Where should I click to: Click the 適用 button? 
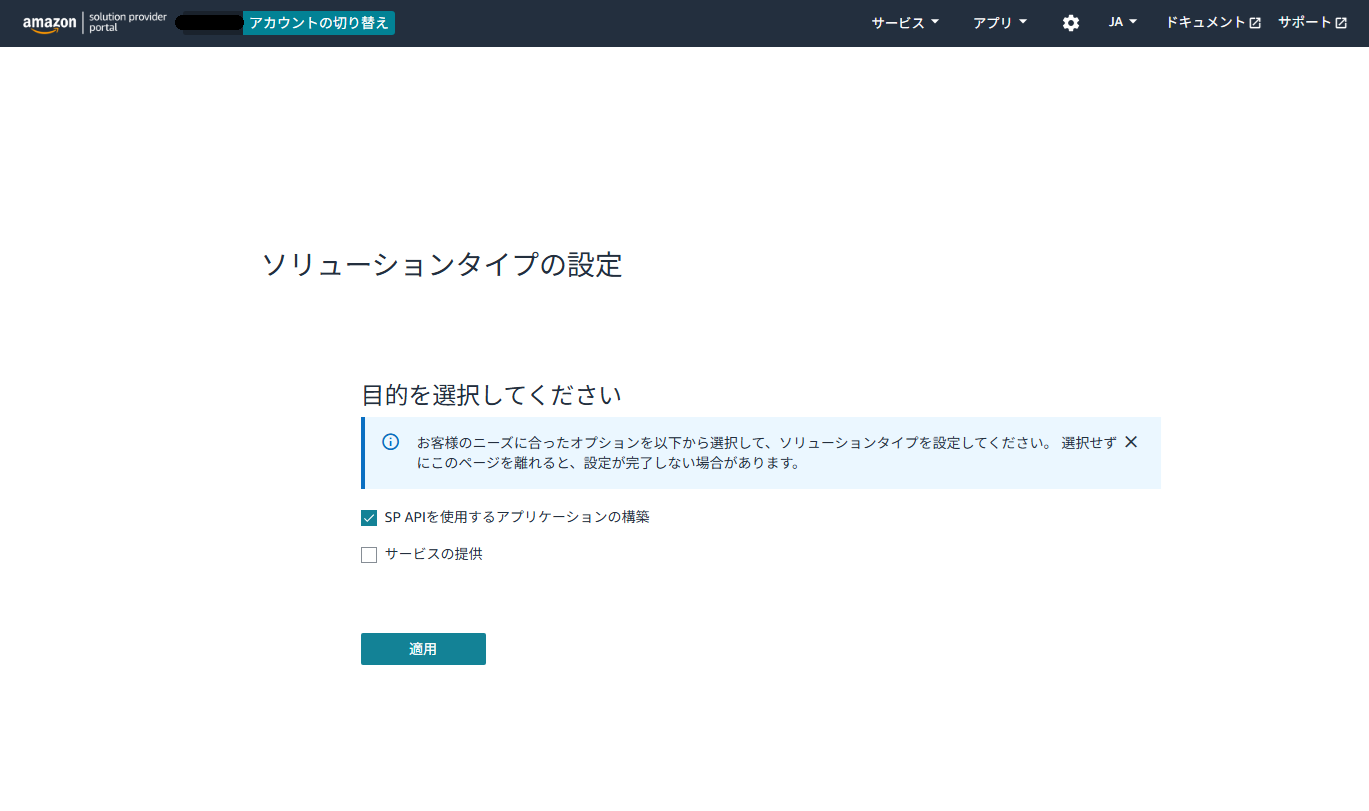[423, 649]
